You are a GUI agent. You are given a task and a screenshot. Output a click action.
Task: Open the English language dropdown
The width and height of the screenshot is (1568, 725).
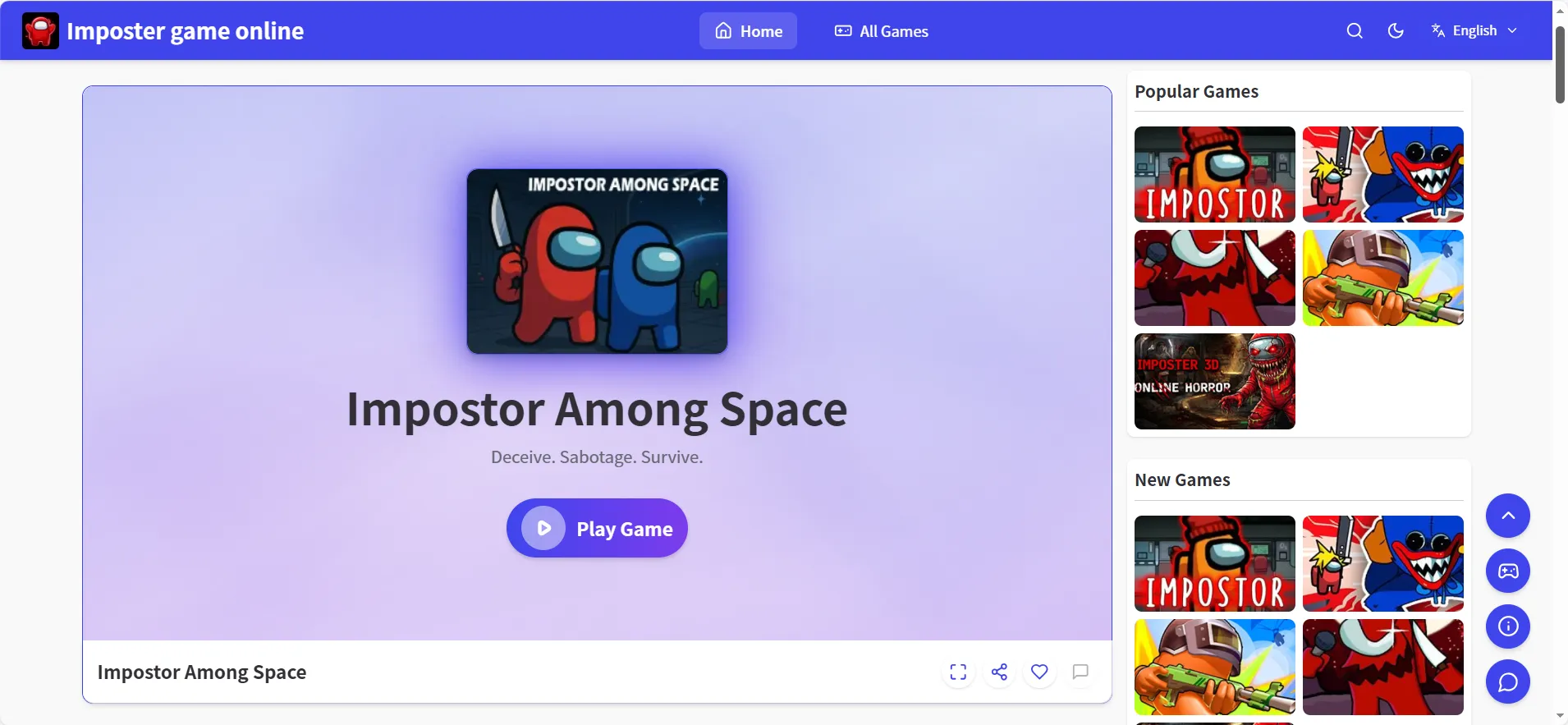point(1474,31)
